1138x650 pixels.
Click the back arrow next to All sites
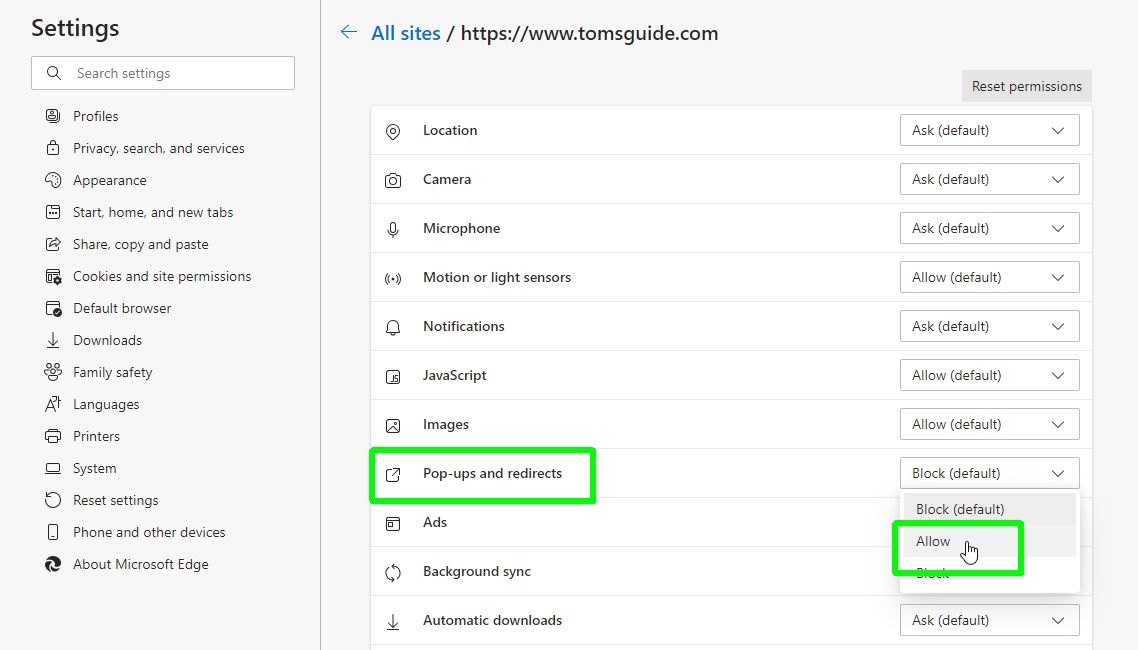[x=349, y=32]
